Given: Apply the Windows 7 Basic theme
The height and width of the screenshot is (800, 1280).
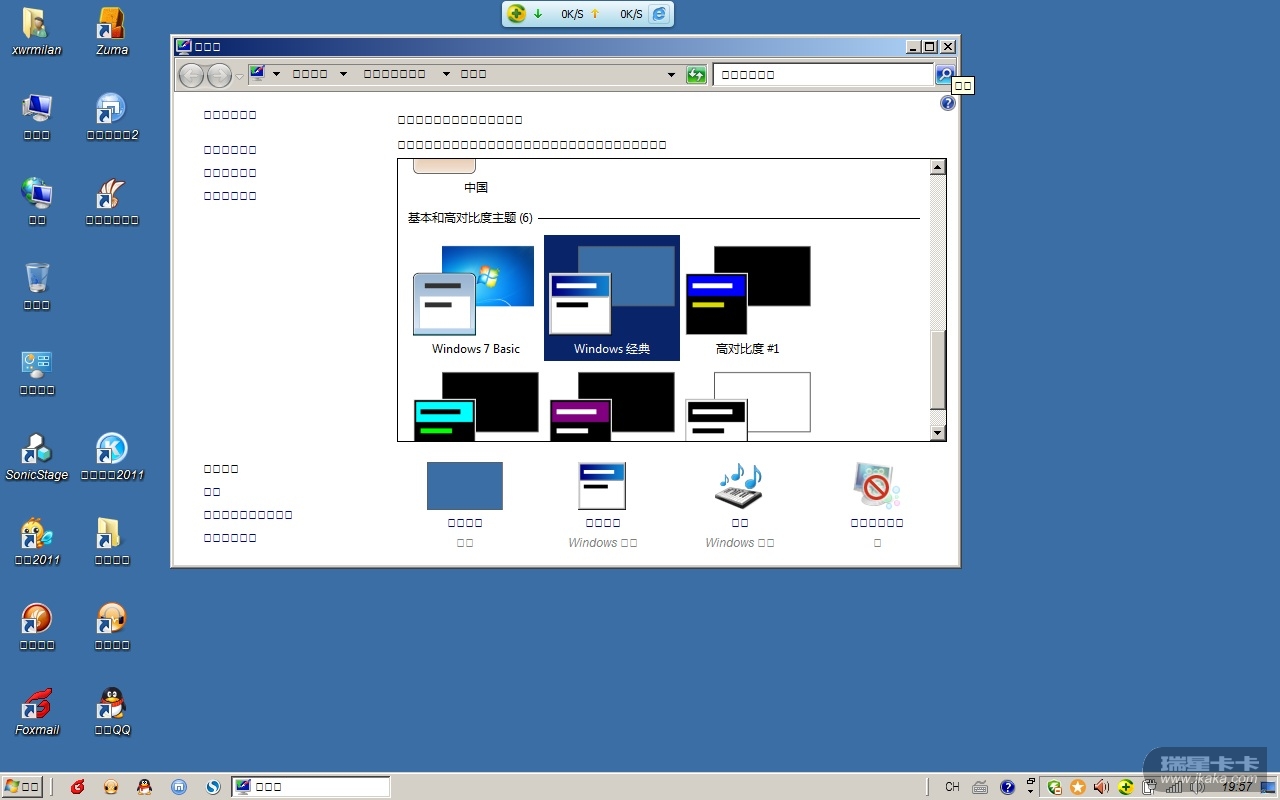Looking at the screenshot, I should (476, 298).
